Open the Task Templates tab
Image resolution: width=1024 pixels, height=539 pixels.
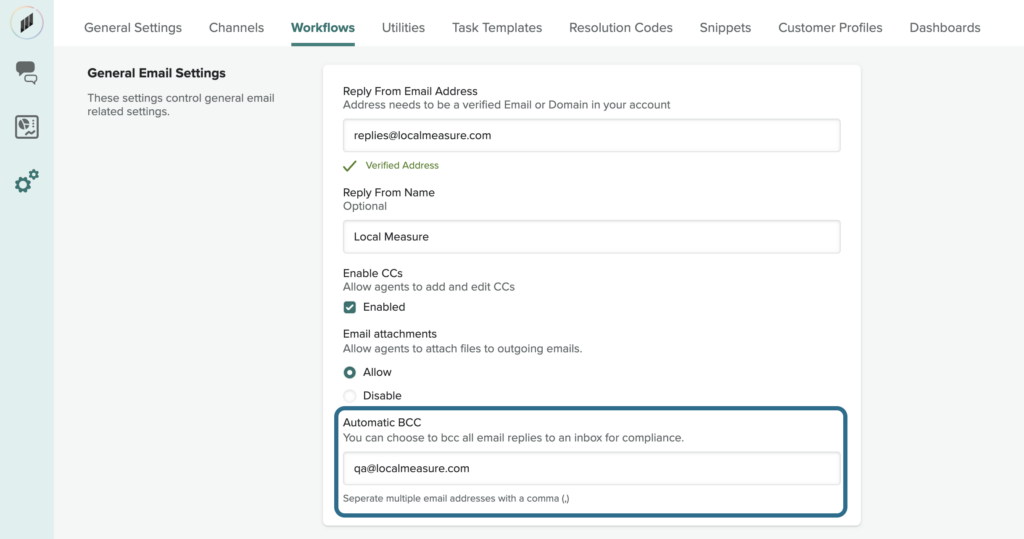click(497, 28)
